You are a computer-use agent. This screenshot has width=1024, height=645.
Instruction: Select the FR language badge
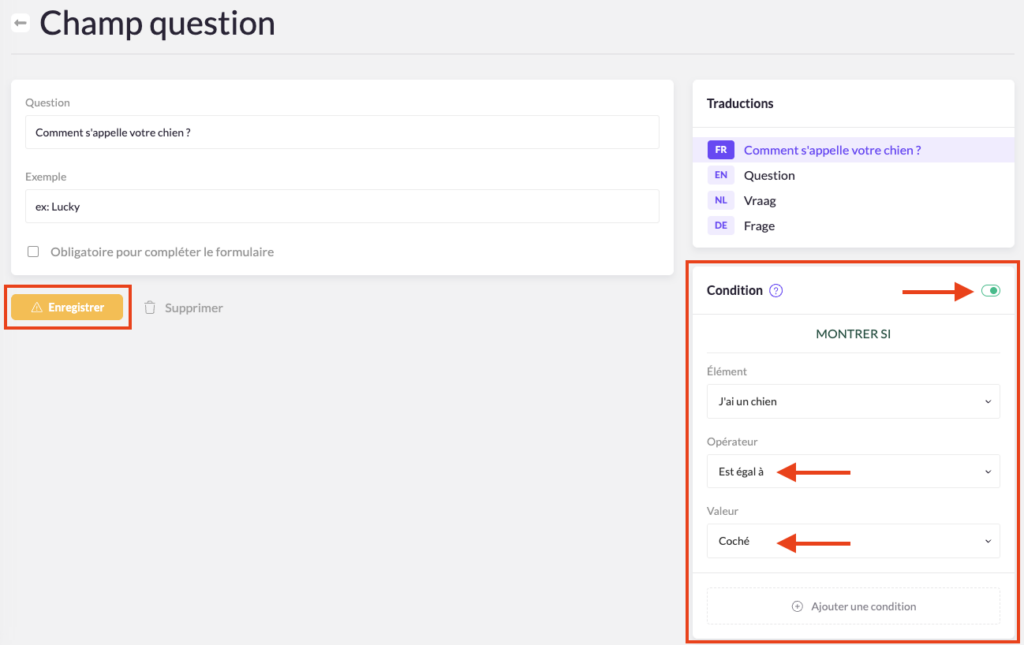click(721, 150)
